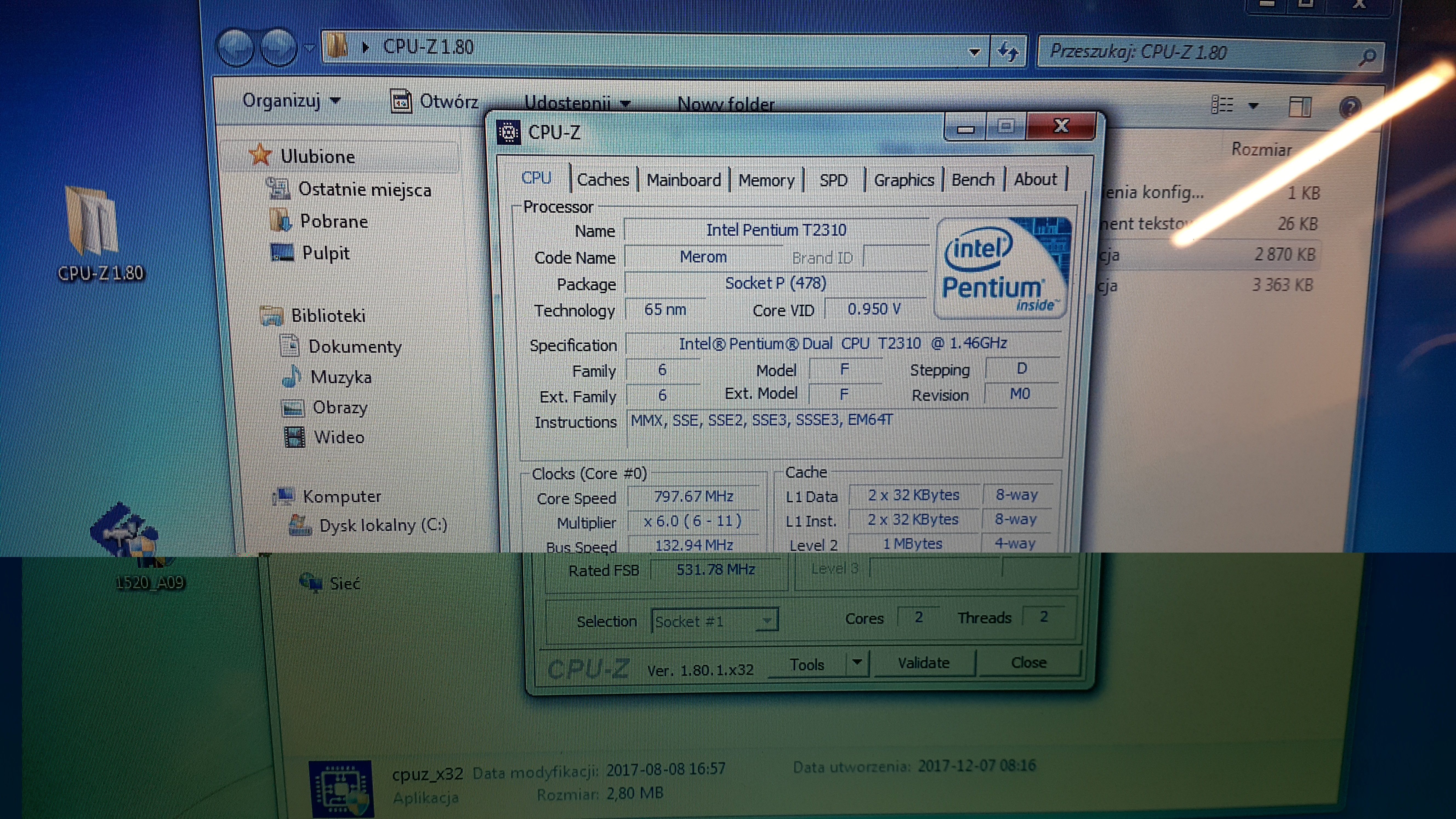Switch to the CPU tab
The width and height of the screenshot is (1456, 819).
(x=536, y=178)
